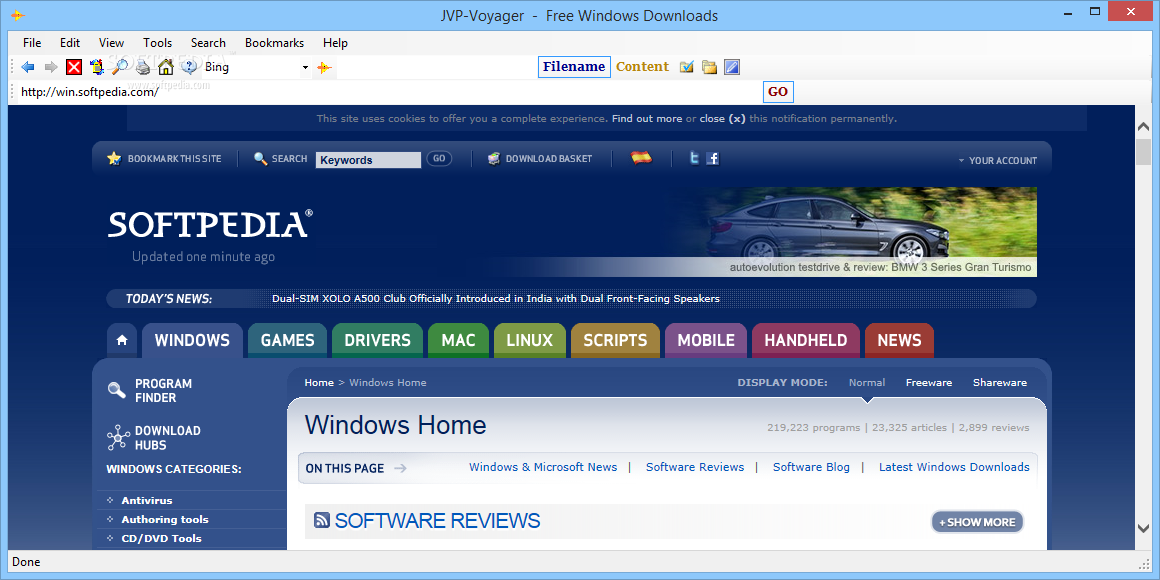
Task: Open the Authoring tools category
Action: coord(165,519)
